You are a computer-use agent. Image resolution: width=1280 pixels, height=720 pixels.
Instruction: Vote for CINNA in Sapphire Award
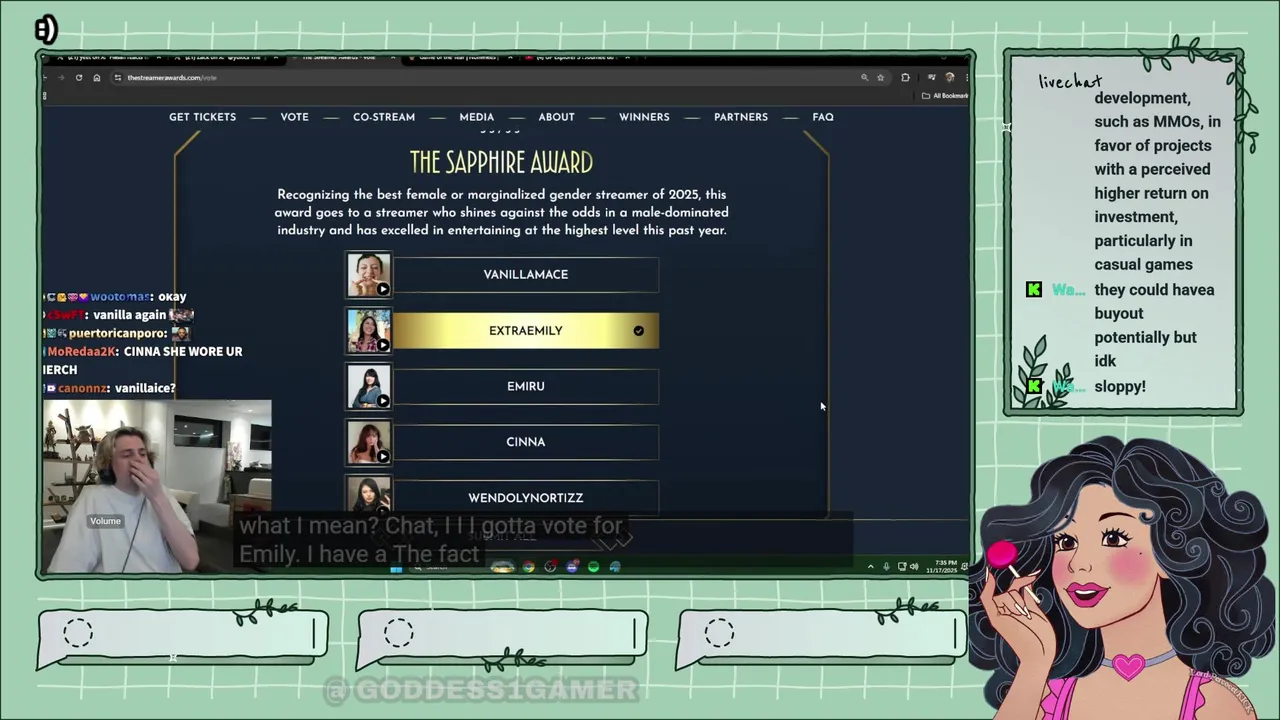pyautogui.click(x=525, y=442)
